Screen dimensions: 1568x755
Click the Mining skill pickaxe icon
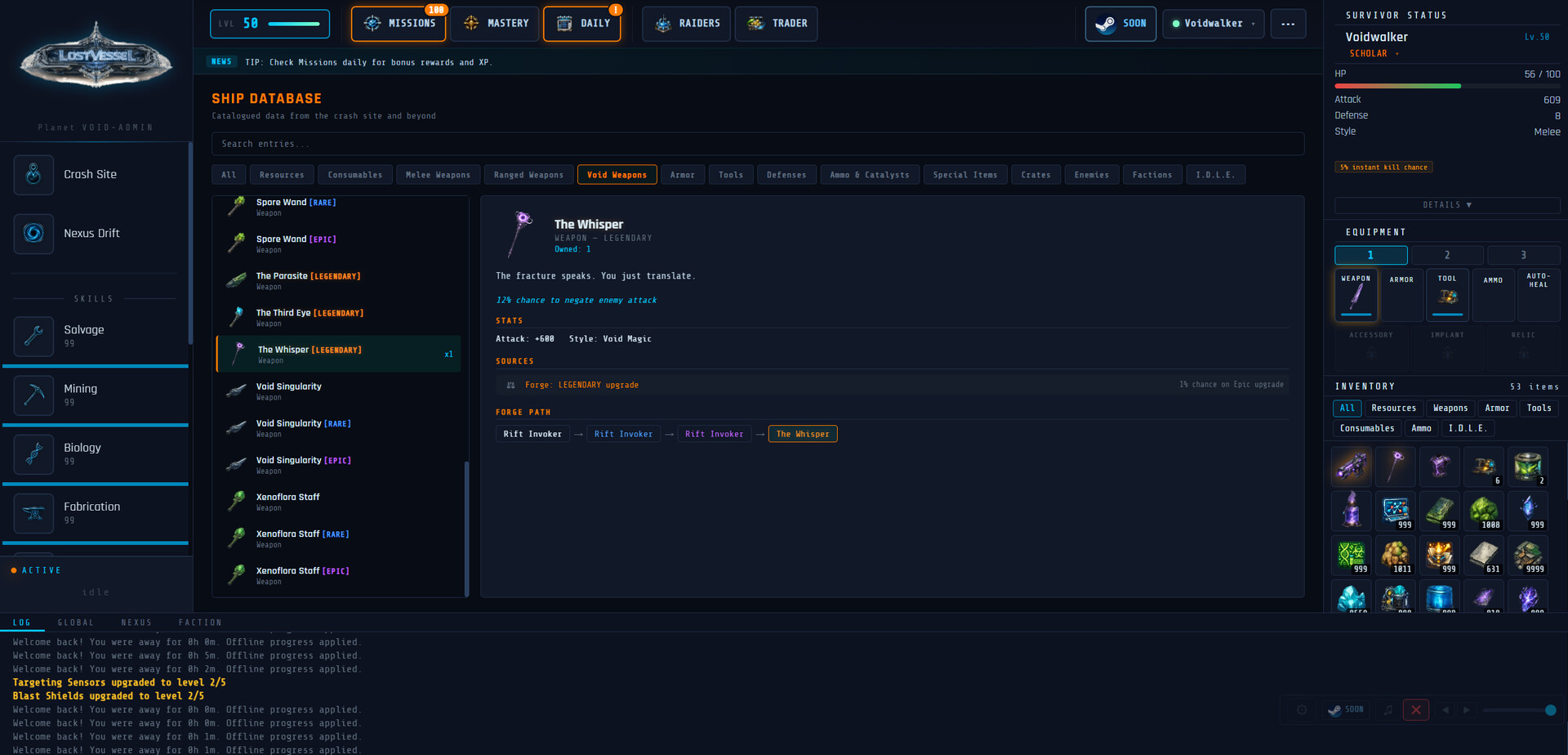coord(33,395)
